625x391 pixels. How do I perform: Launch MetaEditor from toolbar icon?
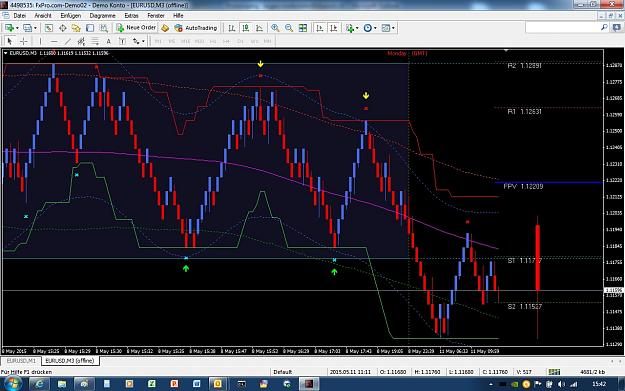(x=165, y=28)
